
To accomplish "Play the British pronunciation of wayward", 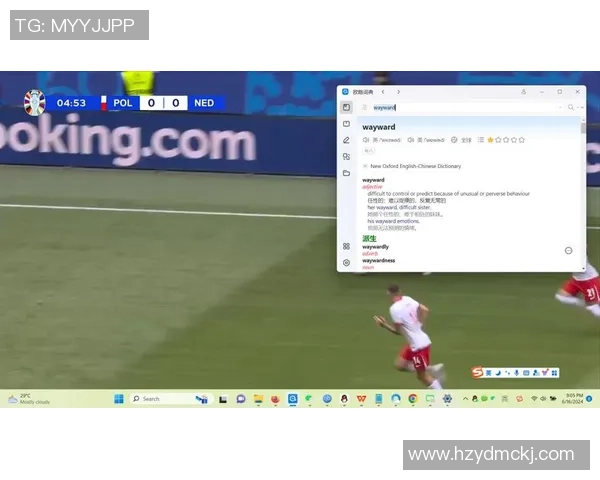I will pos(367,140).
